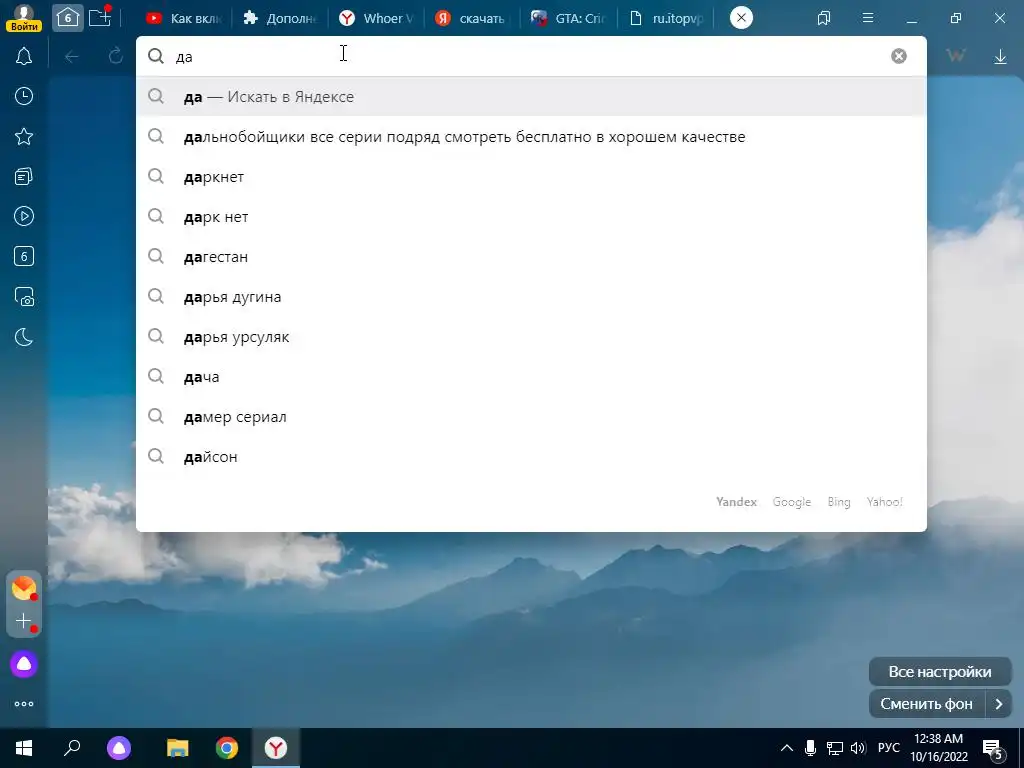1024x768 pixels.
Task: Open Все настройки button
Action: coord(940,671)
